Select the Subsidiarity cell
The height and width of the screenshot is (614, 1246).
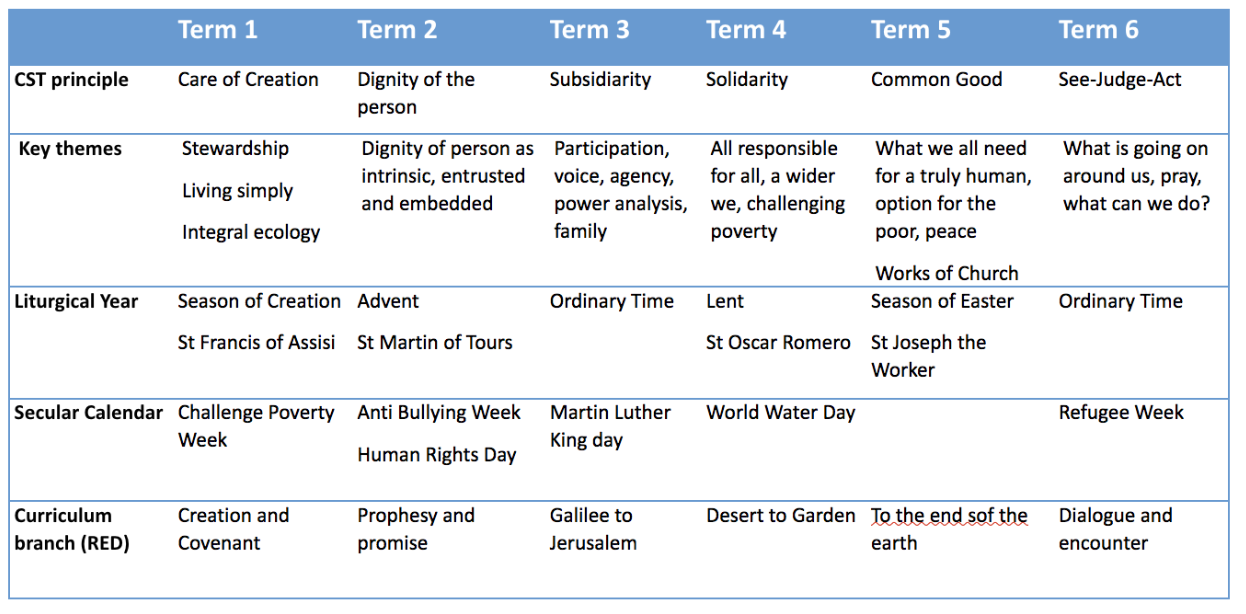coord(600,80)
